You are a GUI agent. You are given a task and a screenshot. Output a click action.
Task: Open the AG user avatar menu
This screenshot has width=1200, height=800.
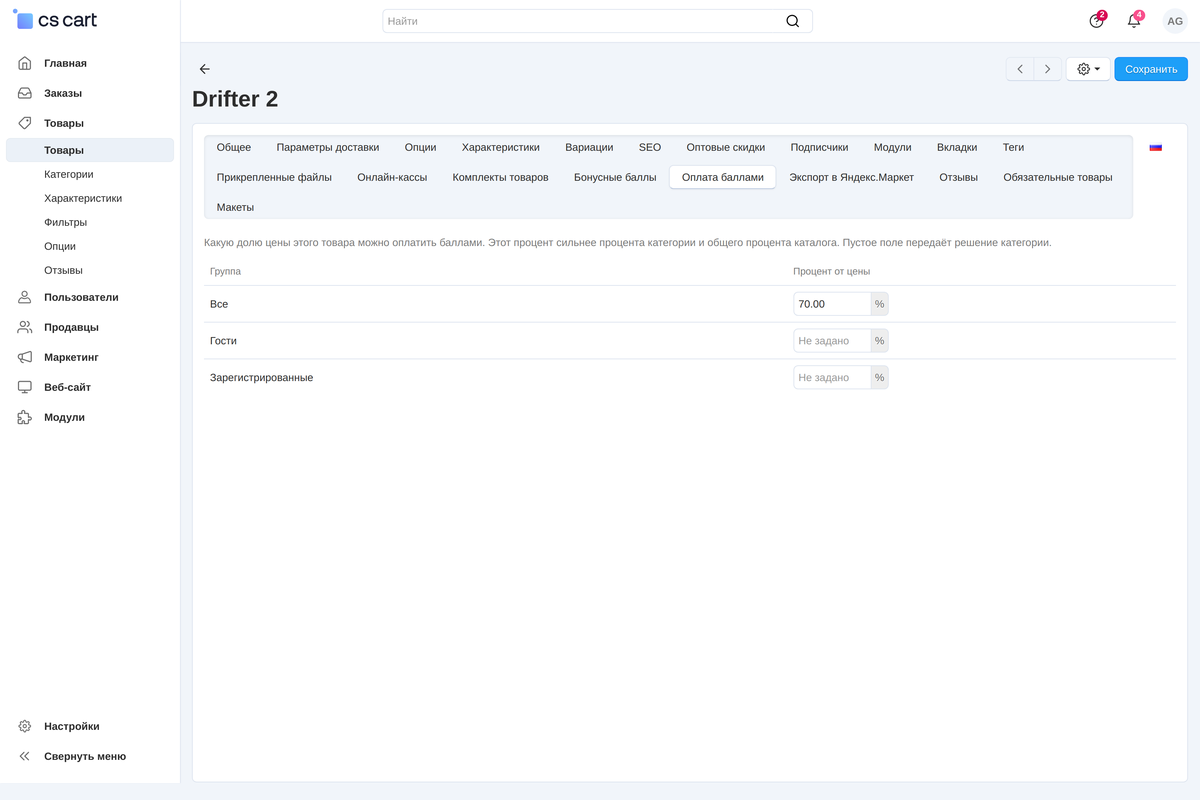tap(1175, 21)
